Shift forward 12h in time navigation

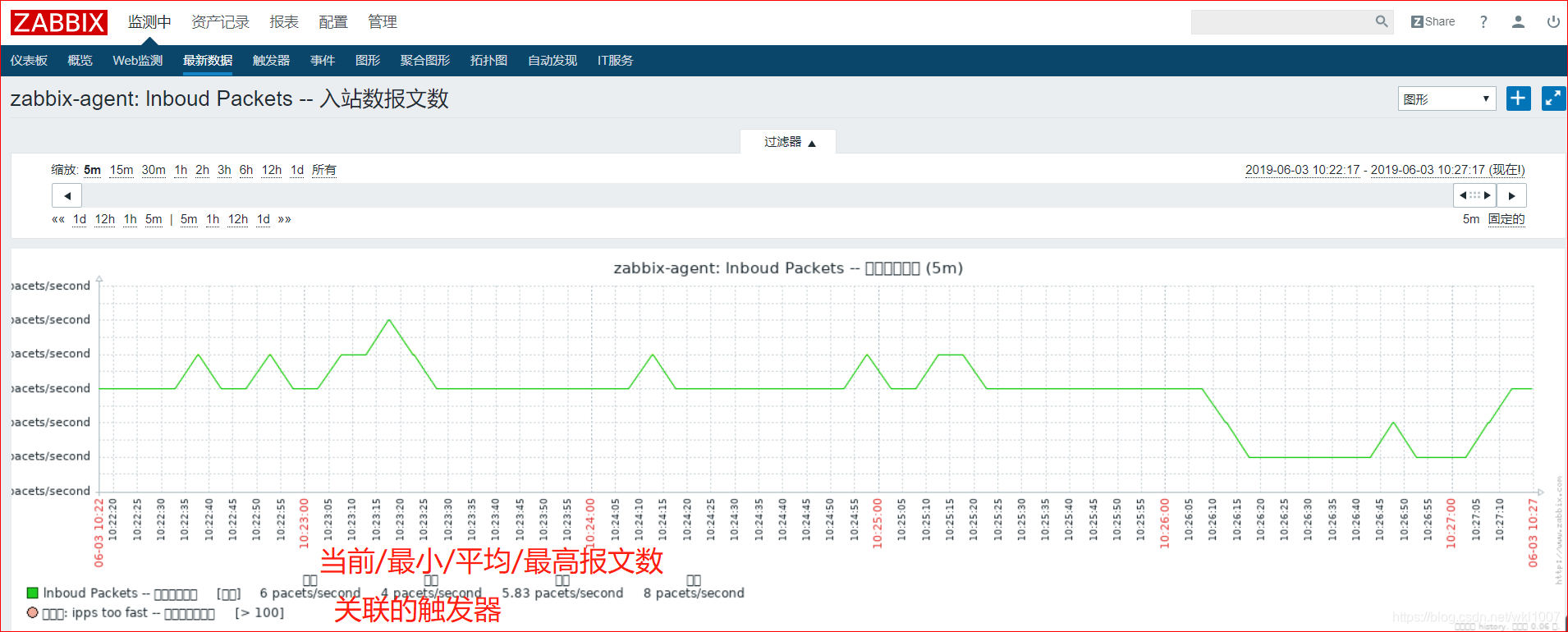pos(238,219)
